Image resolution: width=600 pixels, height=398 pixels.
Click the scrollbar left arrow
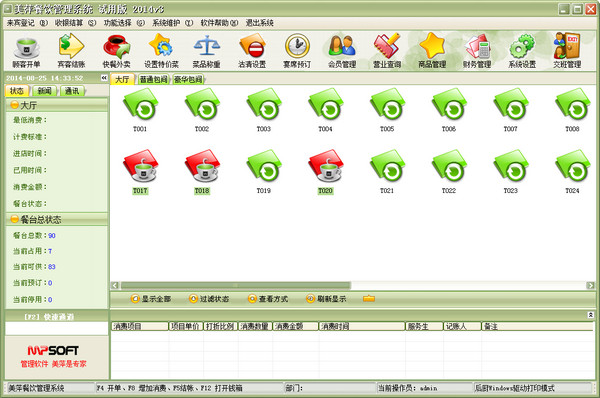115,285
